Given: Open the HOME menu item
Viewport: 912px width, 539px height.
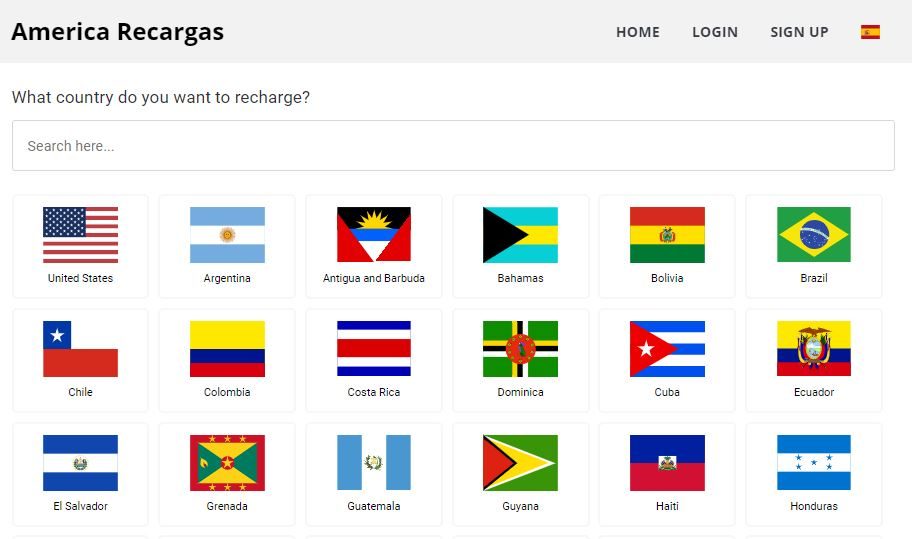Looking at the screenshot, I should 638,32.
